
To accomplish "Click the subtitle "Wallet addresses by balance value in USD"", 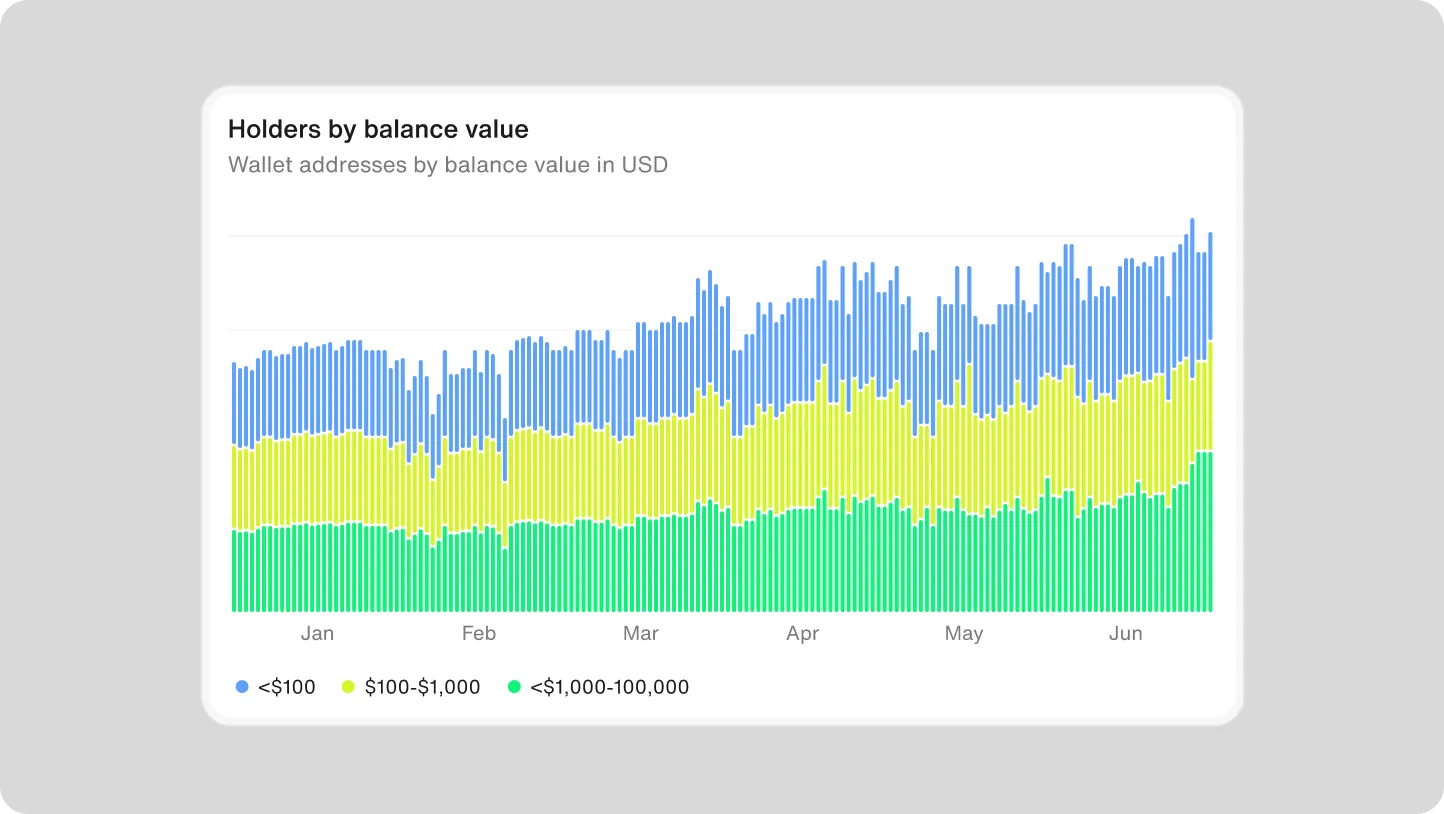I will point(448,165).
